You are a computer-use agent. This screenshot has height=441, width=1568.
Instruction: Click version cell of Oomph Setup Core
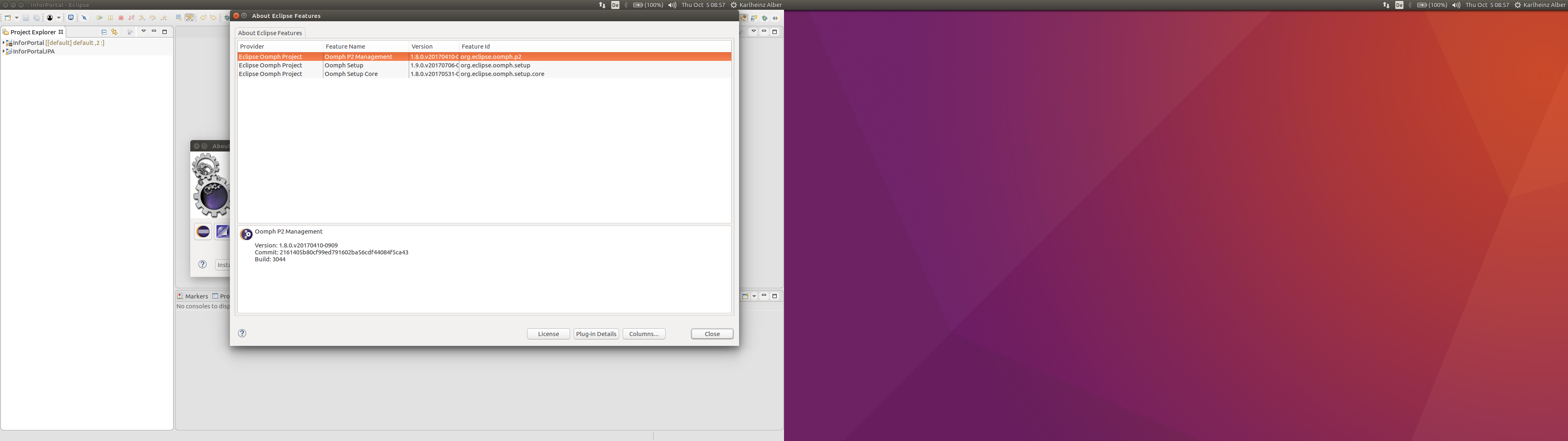434,73
